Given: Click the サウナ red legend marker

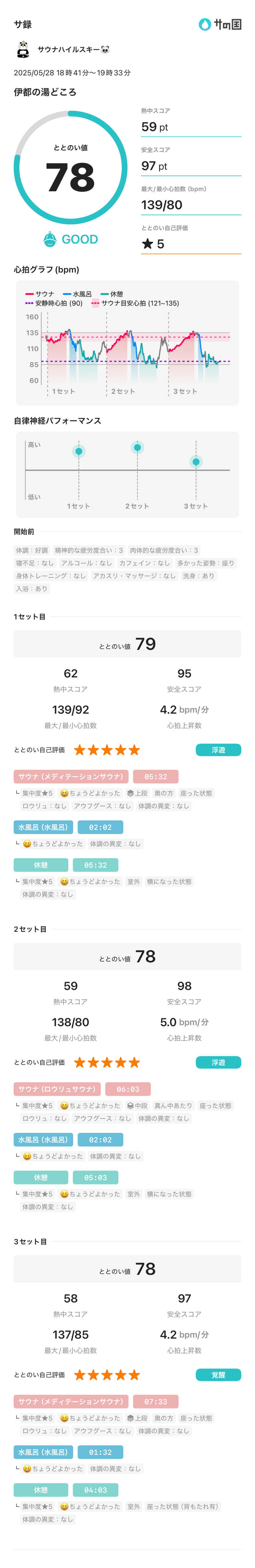Looking at the screenshot, I should click(x=29, y=294).
